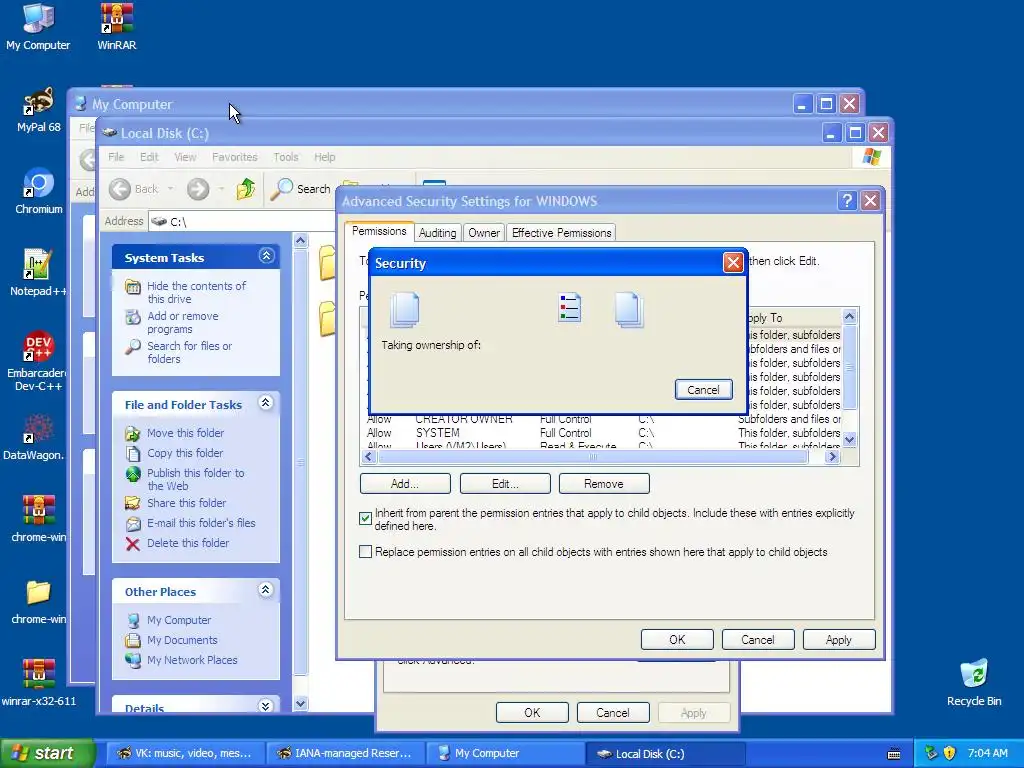Click the help question mark in Advanced Security
Screen dimensions: 1024x768
847,200
